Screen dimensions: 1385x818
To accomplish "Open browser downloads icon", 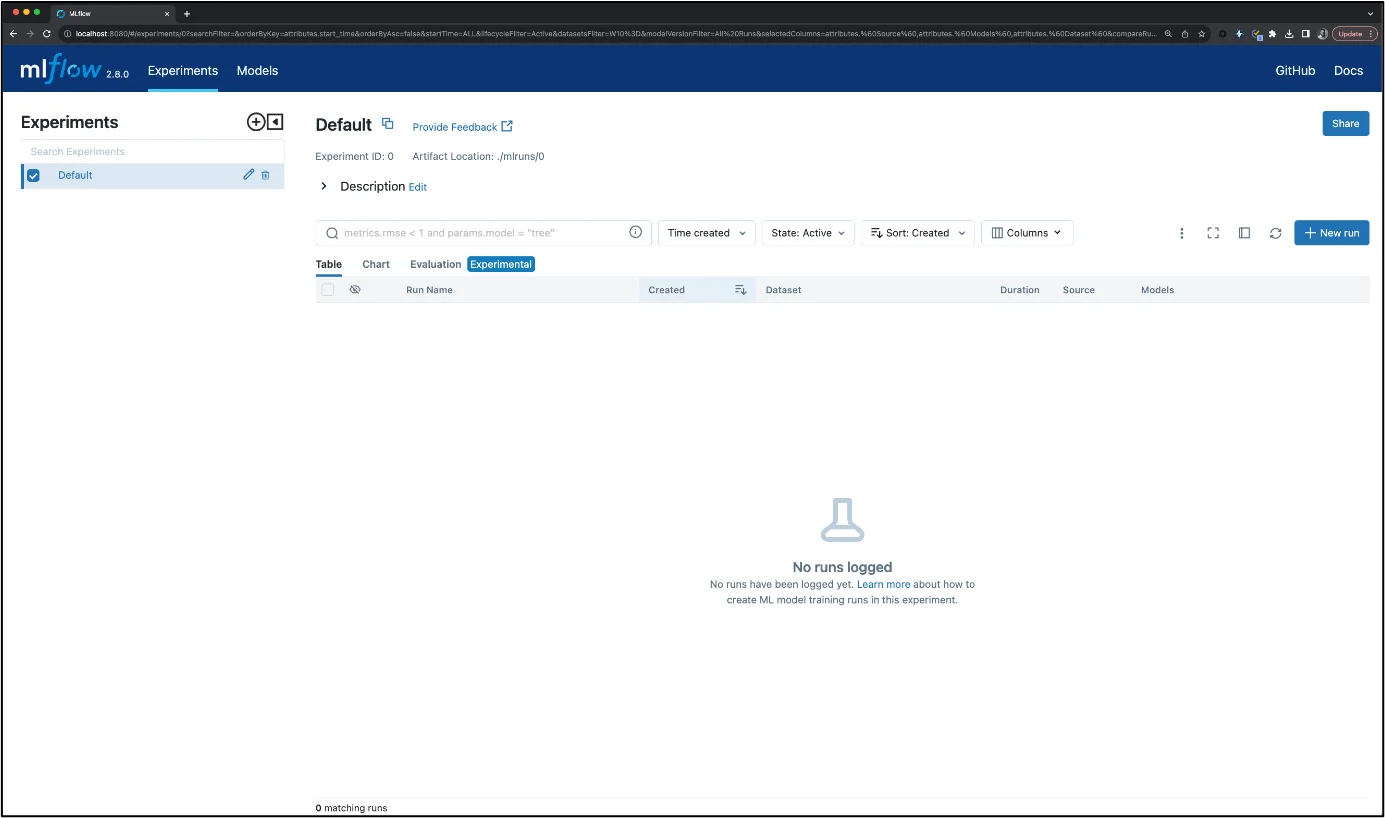I will click(x=1289, y=34).
